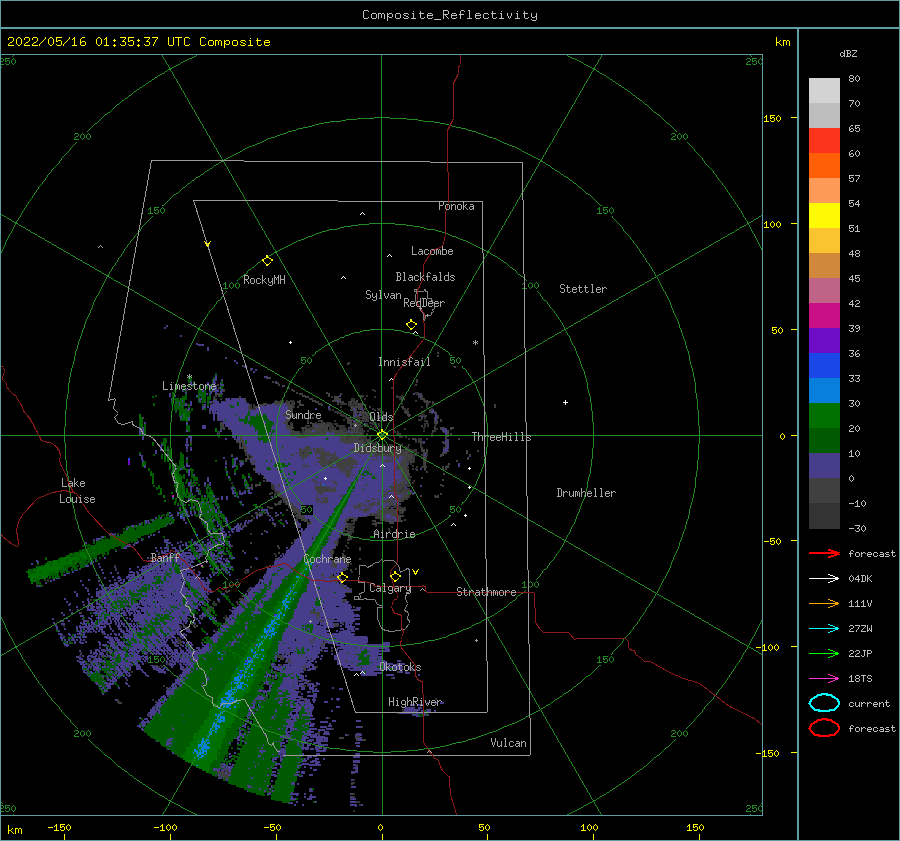Click the Ponoka city label
The width and height of the screenshot is (900, 841).
click(x=456, y=206)
